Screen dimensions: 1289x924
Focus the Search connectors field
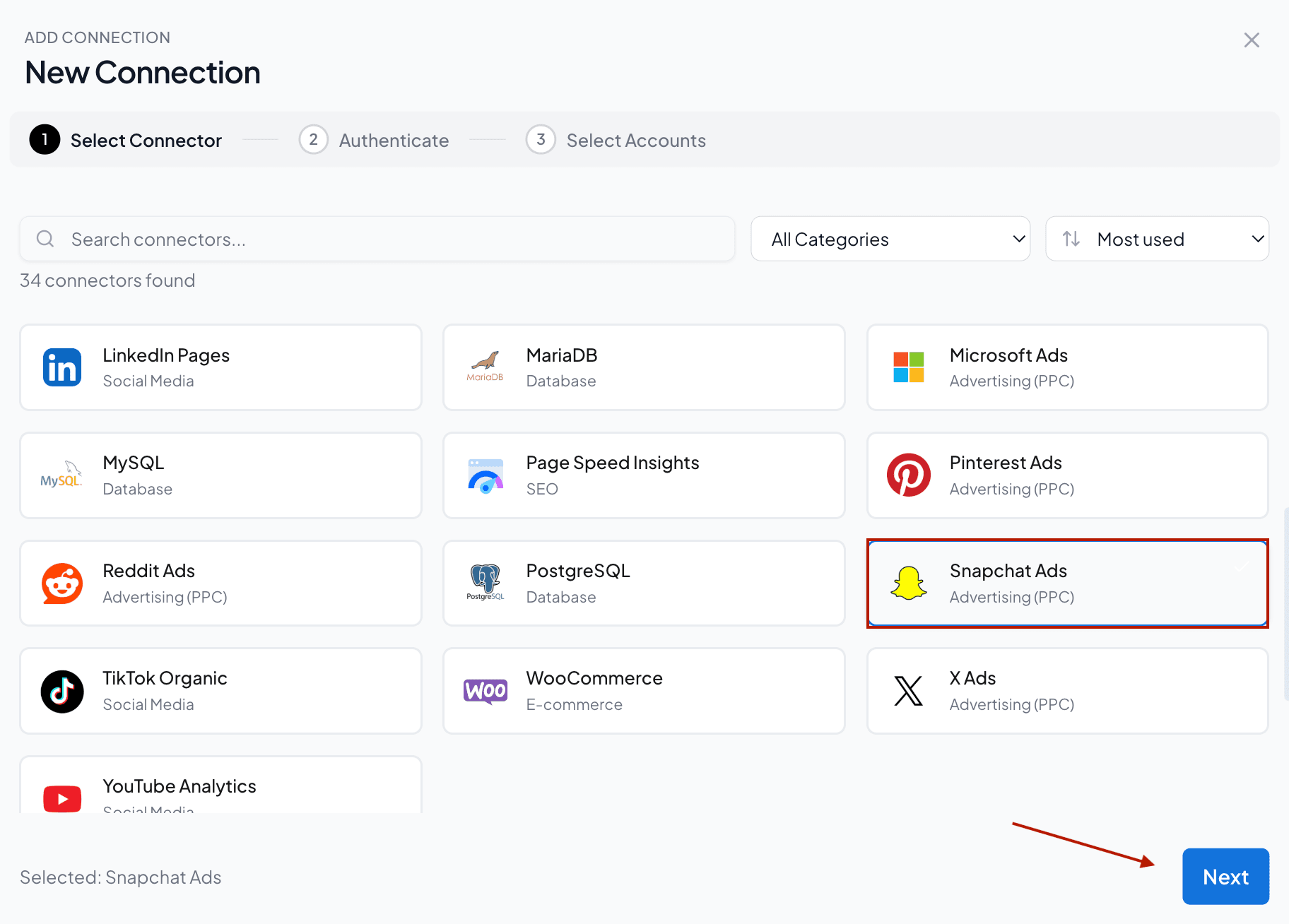[x=377, y=239]
